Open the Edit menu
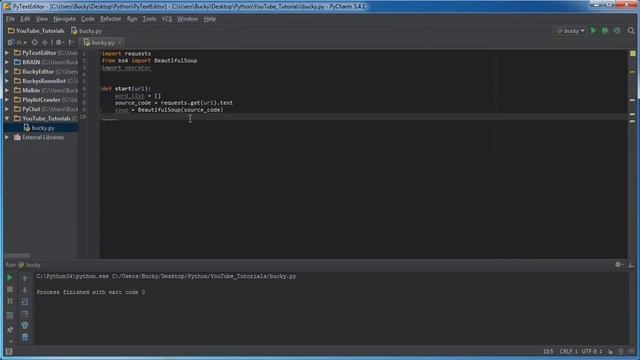Viewport: 640px width, 360px height. [x=25, y=19]
